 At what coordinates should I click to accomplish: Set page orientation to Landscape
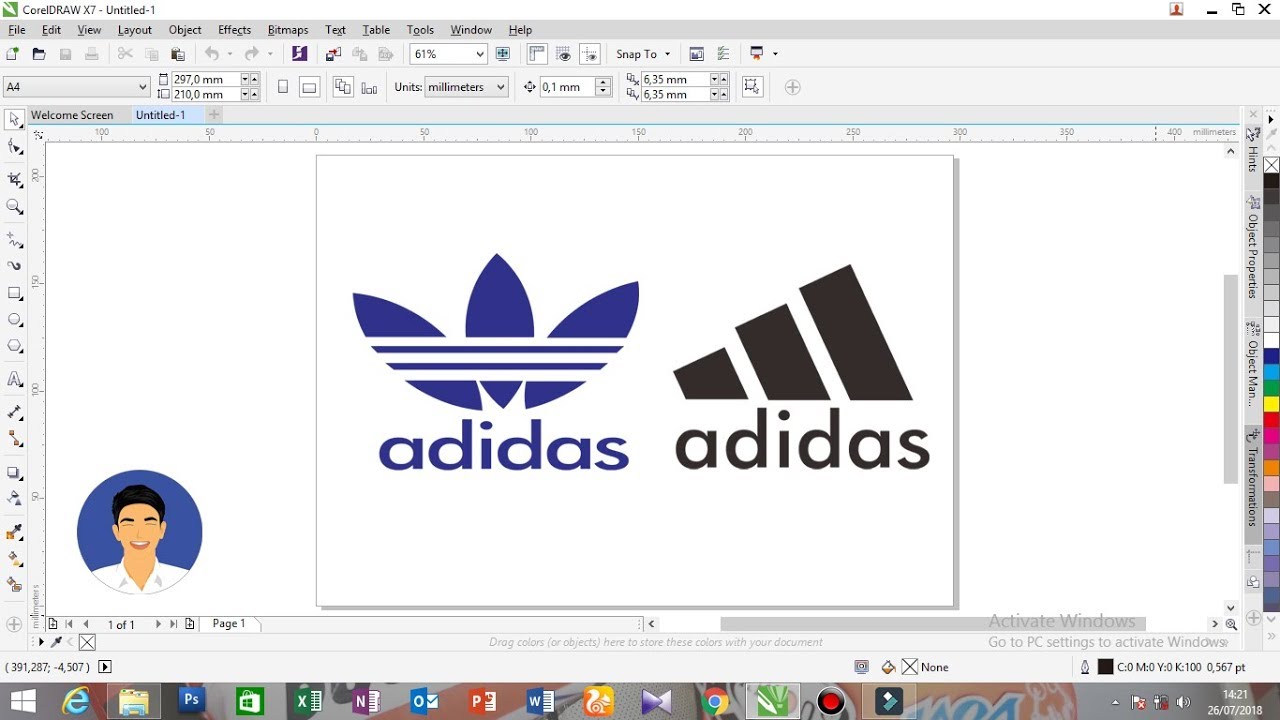tap(309, 87)
